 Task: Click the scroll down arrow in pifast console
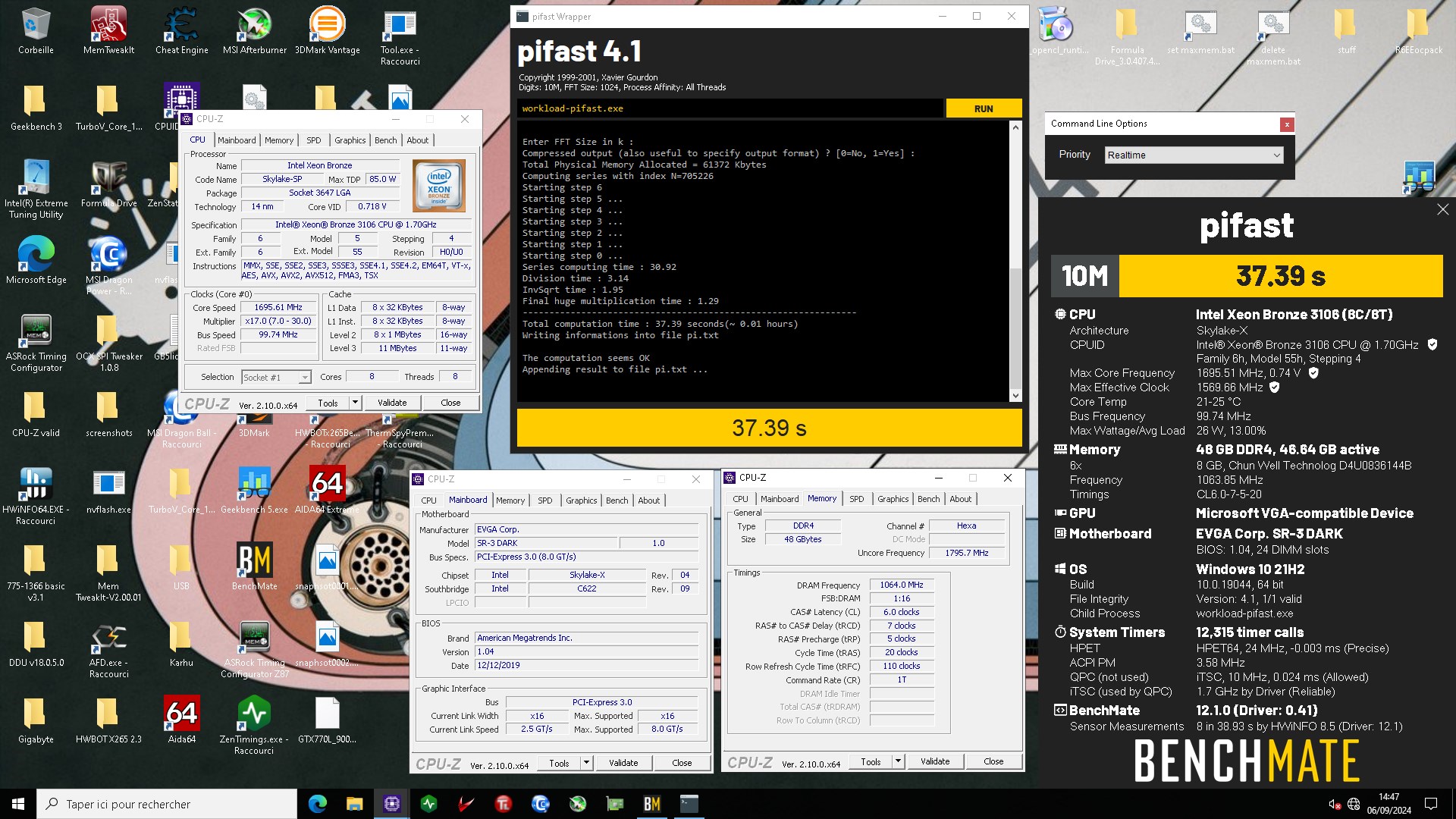[x=1015, y=395]
